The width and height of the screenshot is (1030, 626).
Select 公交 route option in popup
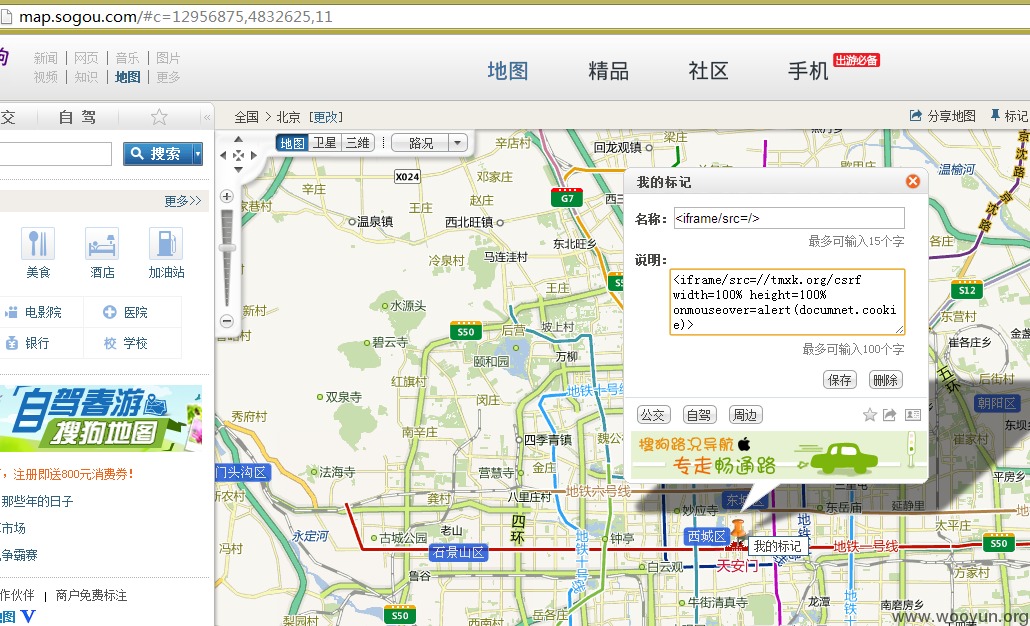pyautogui.click(x=653, y=414)
